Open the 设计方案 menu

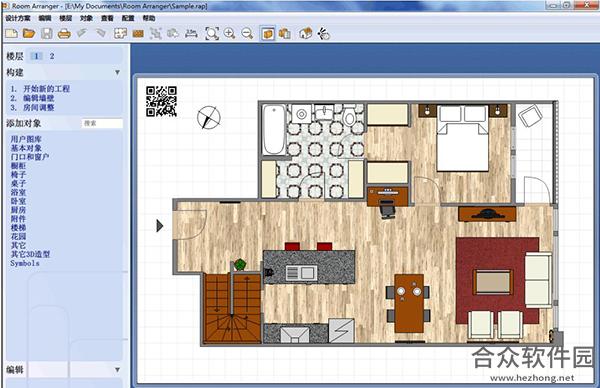tap(18, 18)
